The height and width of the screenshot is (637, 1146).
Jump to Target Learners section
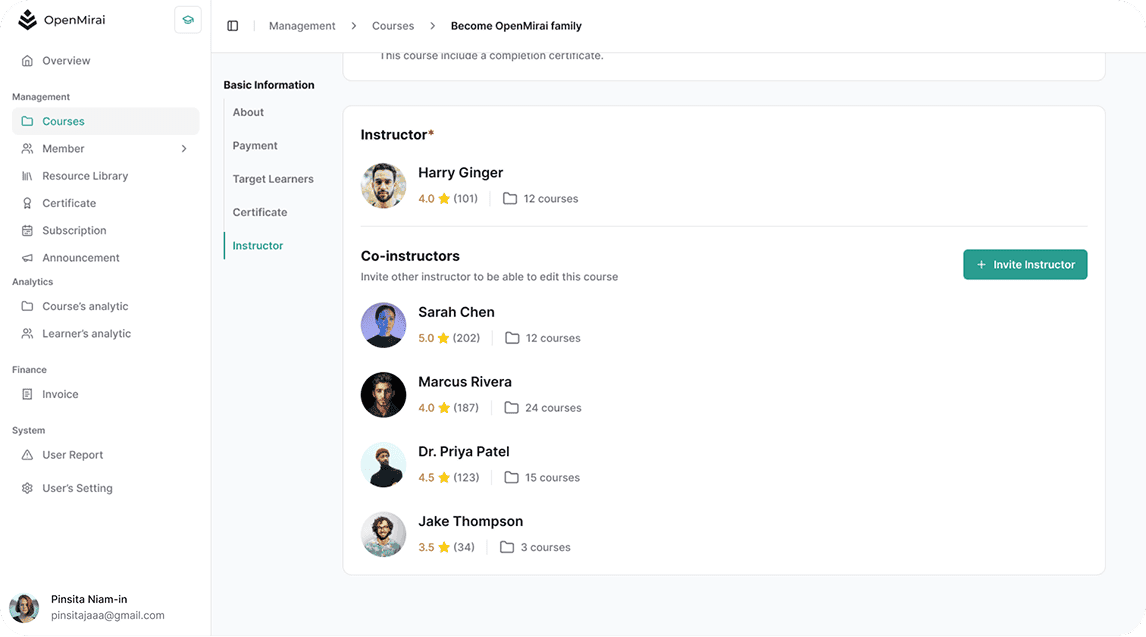coord(273,179)
